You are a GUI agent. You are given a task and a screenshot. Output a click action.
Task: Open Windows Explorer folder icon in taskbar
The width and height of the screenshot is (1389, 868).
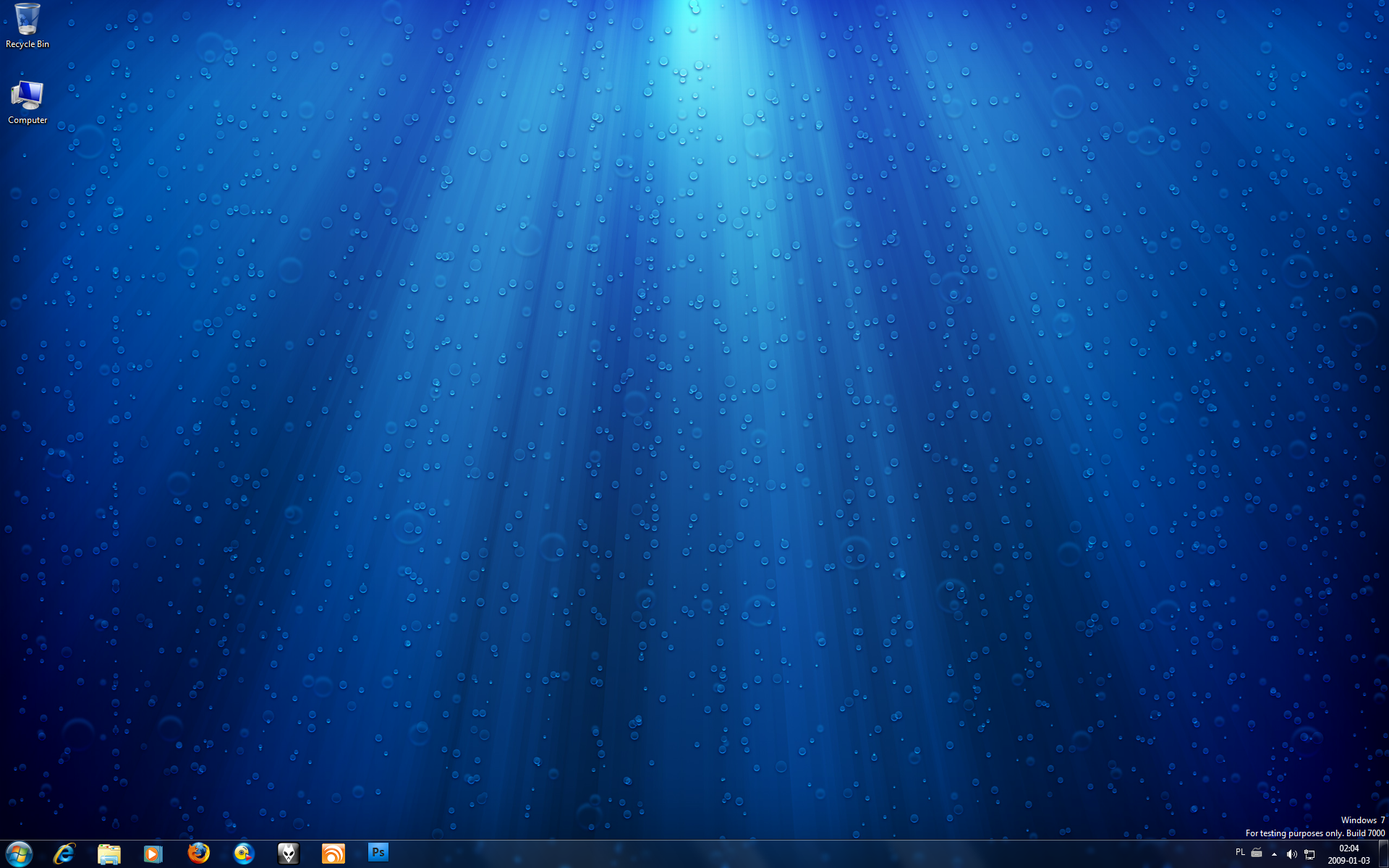[109, 854]
